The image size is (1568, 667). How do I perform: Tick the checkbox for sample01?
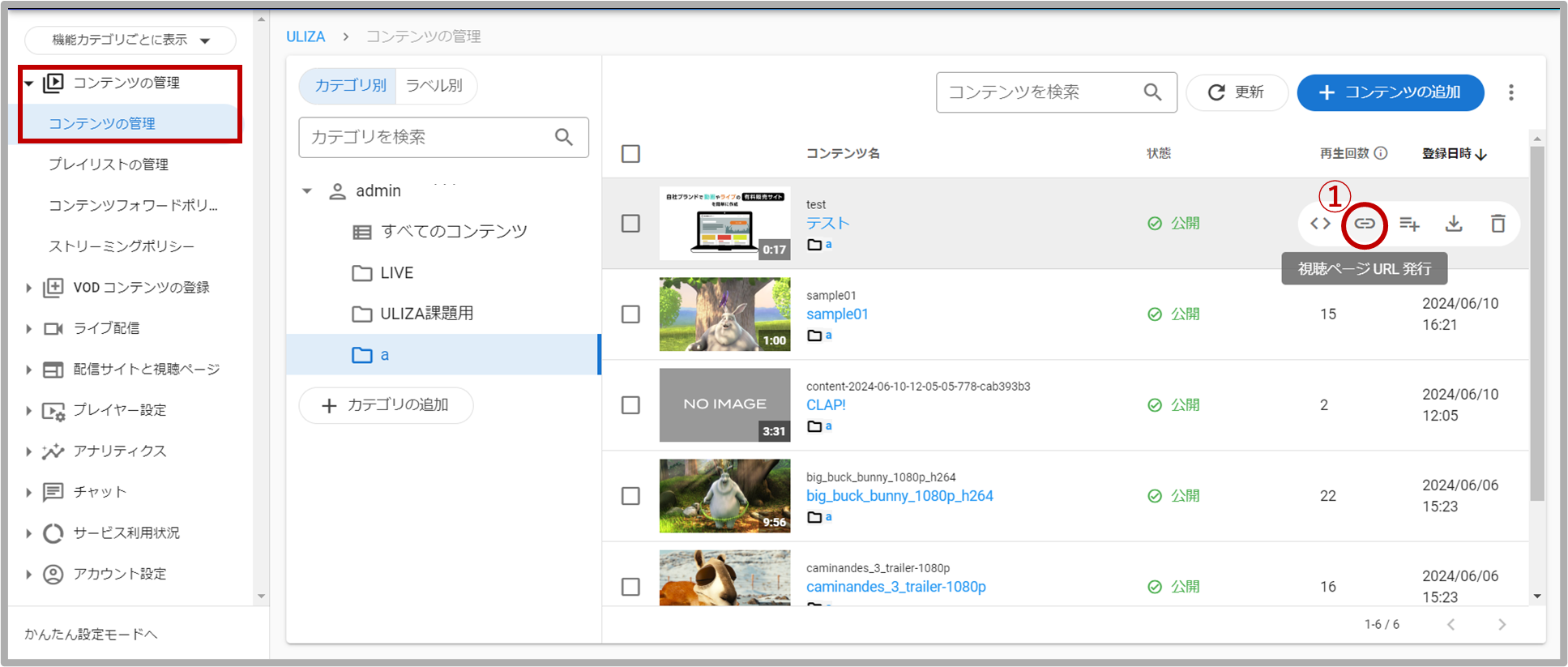(630, 314)
